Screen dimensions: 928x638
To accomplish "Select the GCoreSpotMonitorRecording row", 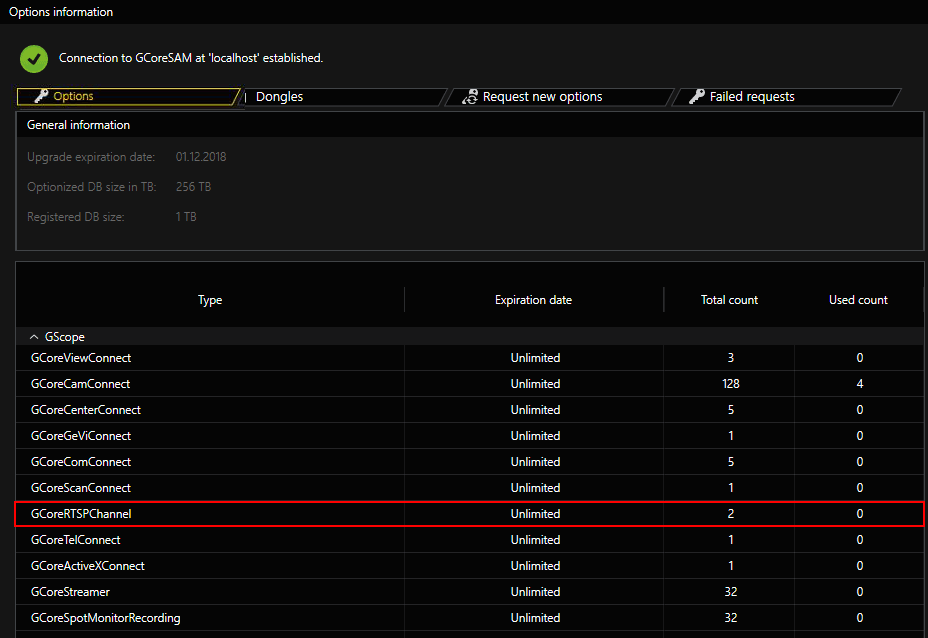I will (469, 618).
